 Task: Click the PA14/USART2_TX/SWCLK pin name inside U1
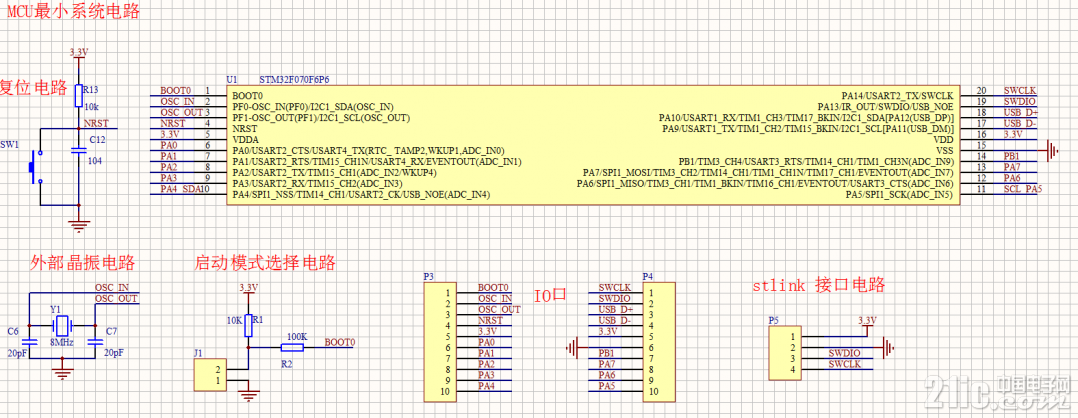pos(898,95)
